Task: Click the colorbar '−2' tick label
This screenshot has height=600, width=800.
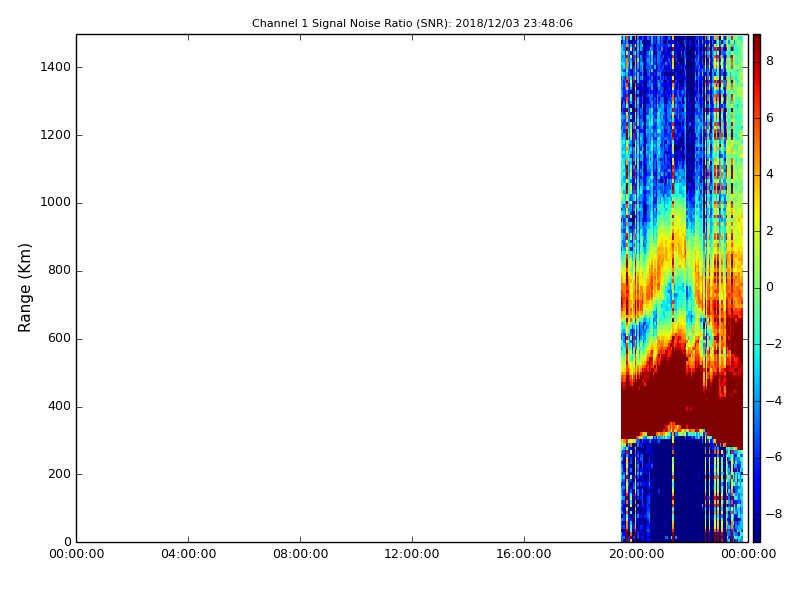Action: click(773, 344)
